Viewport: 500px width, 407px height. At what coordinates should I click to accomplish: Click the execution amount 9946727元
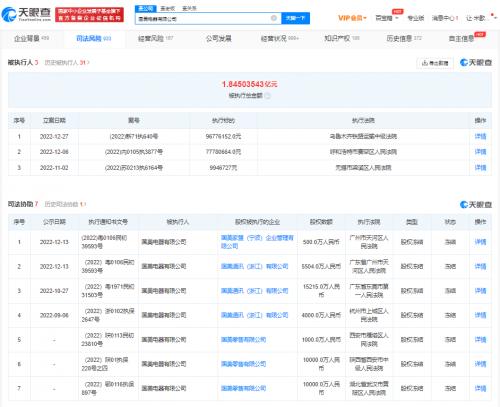click(x=223, y=168)
